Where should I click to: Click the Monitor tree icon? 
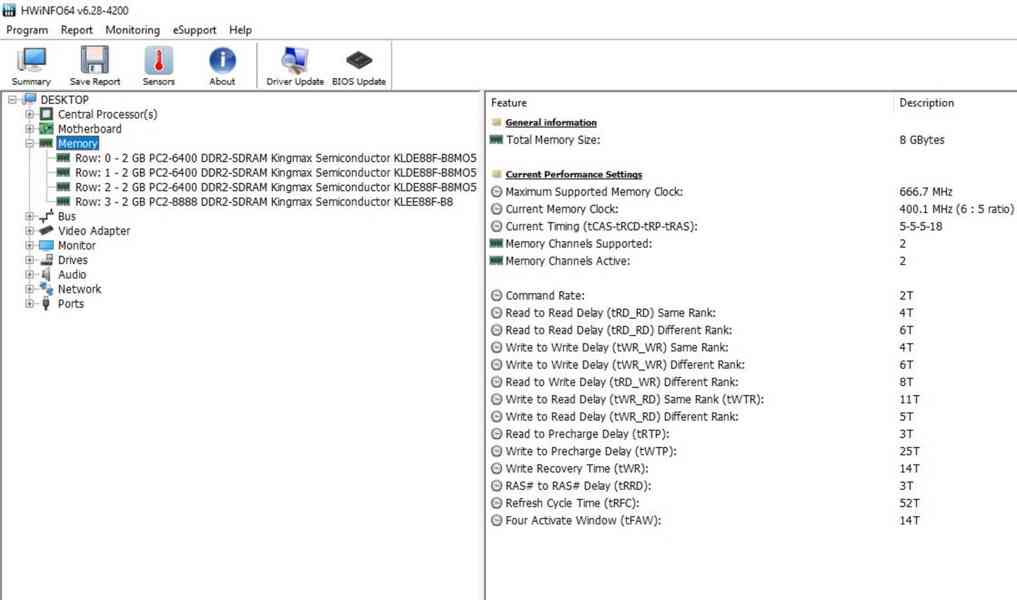pos(46,245)
